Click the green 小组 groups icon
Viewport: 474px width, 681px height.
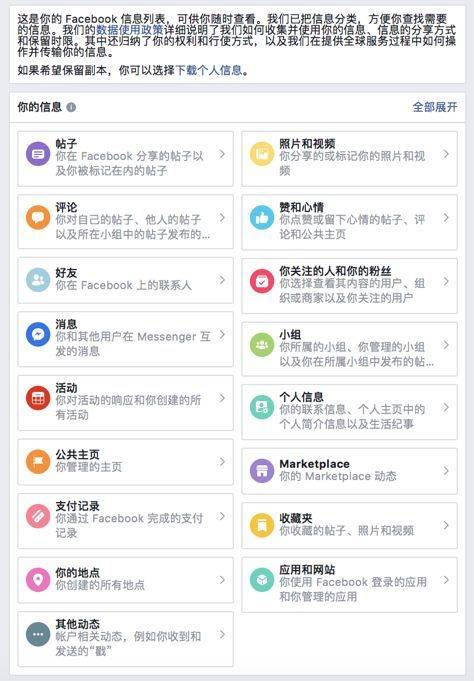coord(262,345)
